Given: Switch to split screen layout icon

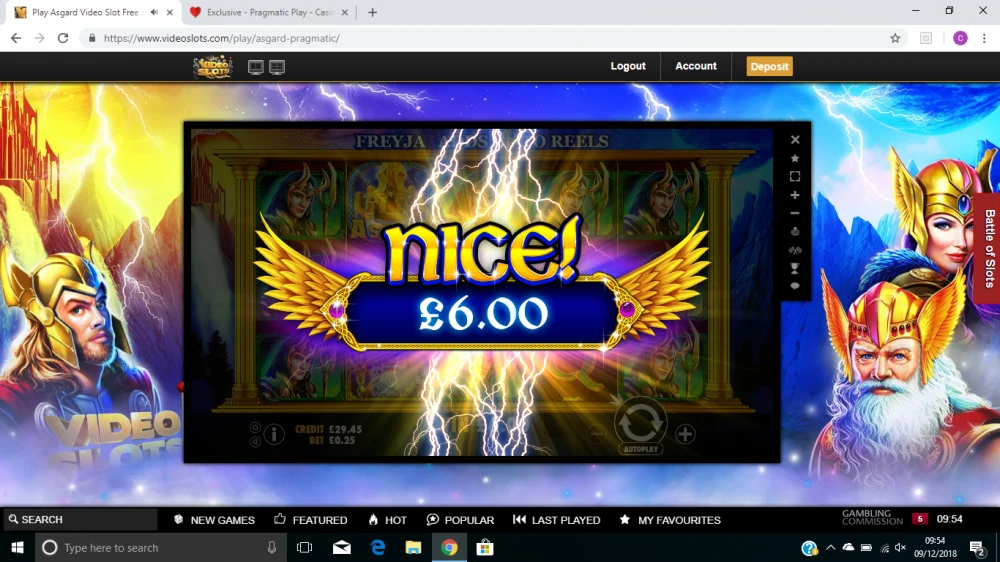Looking at the screenshot, I should 277,67.
